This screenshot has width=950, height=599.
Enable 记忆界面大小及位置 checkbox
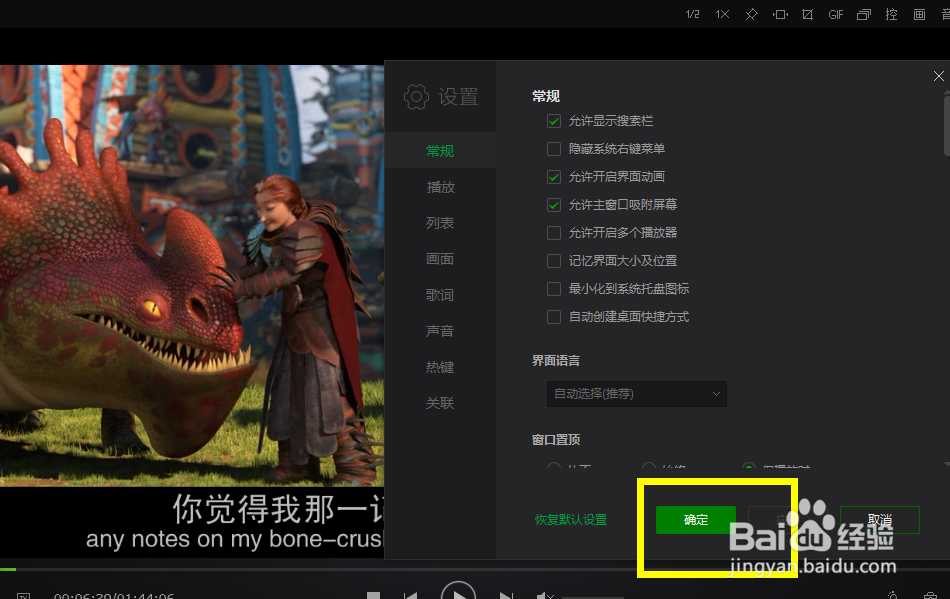(554, 261)
